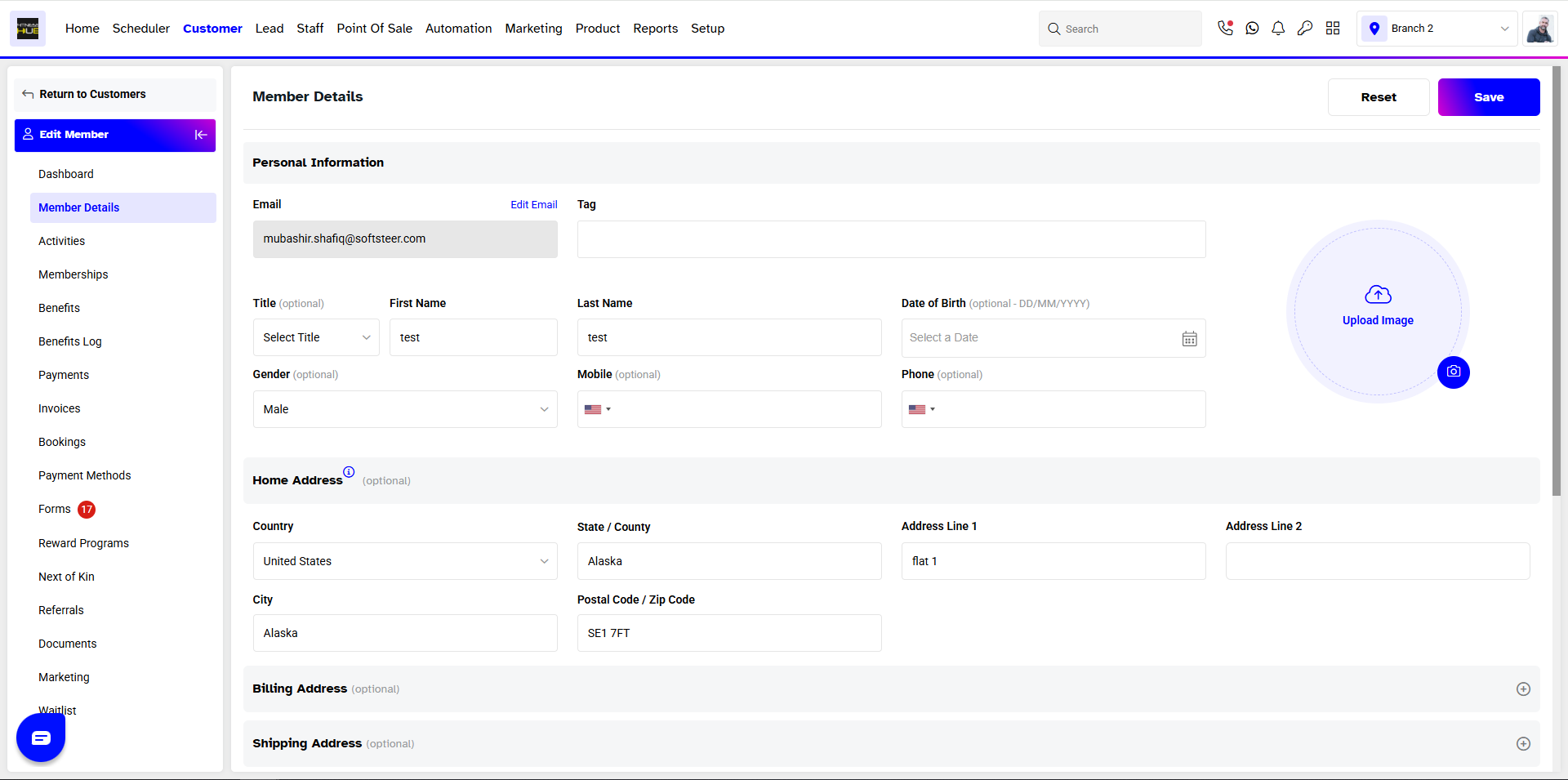Screen dimensions: 1568x780
Task: Select Dashboard in sidebar
Action: pos(66,174)
